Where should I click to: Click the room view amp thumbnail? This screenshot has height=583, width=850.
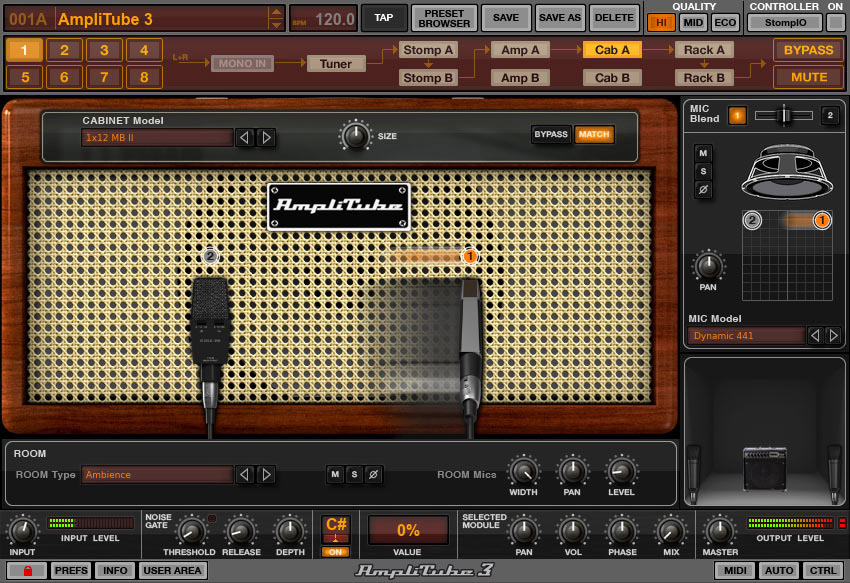point(764,467)
